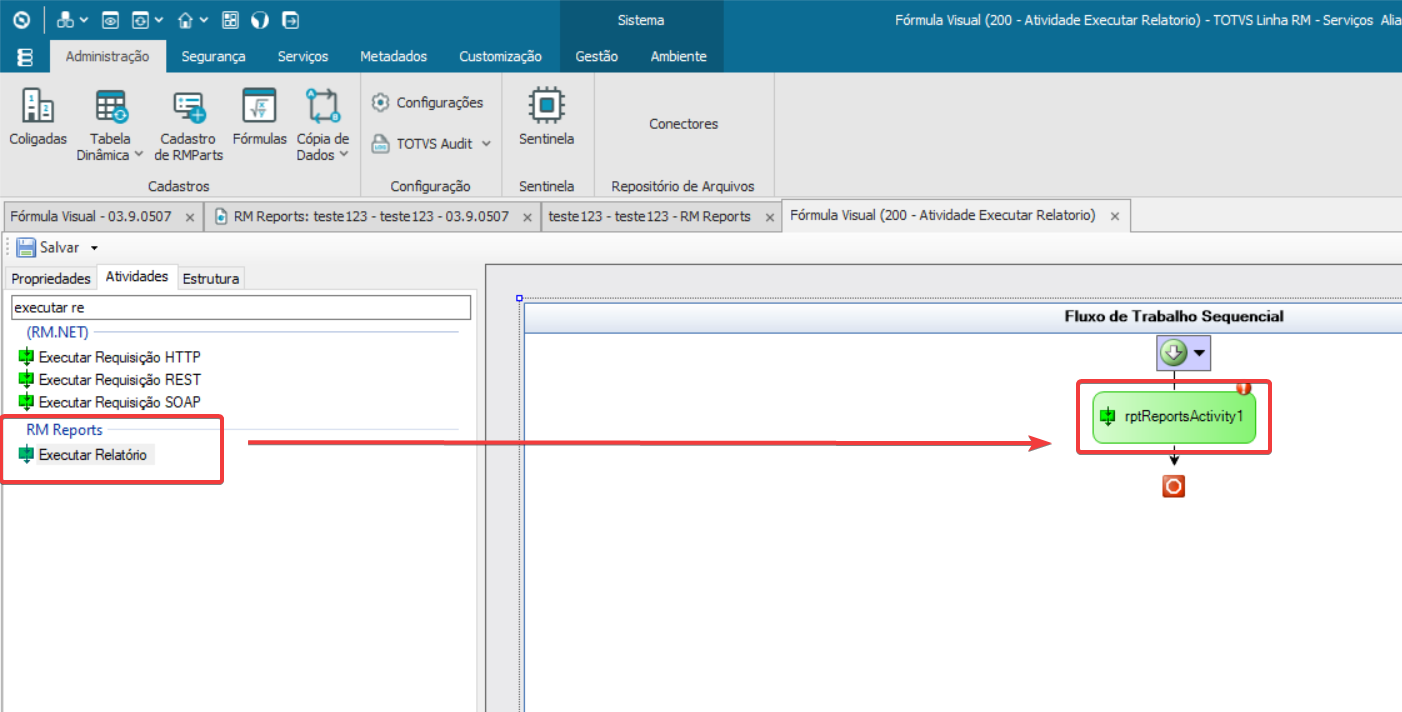Open the Metadados ribbon tab
The width and height of the screenshot is (1402, 712).
pyautogui.click(x=393, y=57)
